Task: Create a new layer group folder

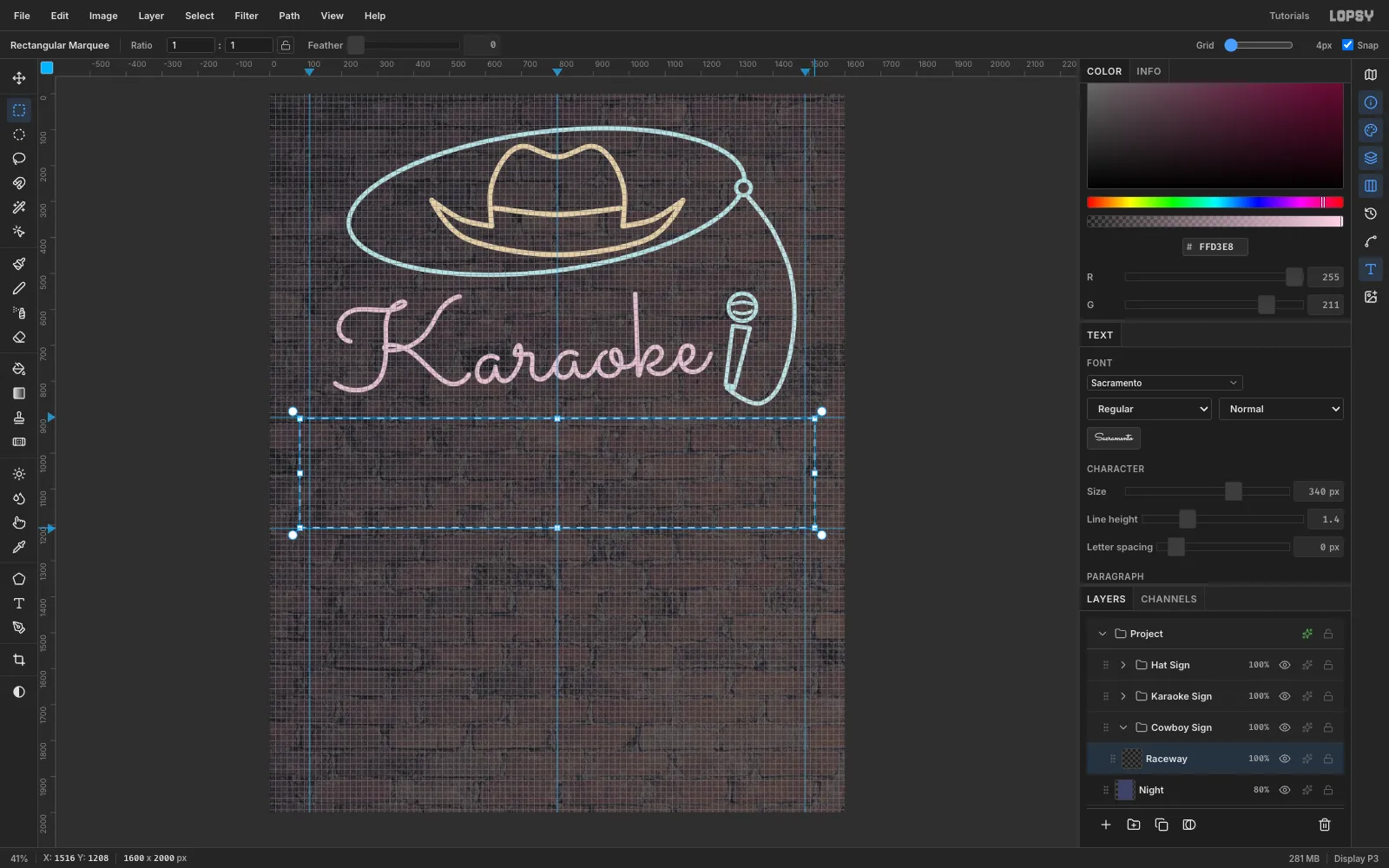Action: tap(1134, 825)
